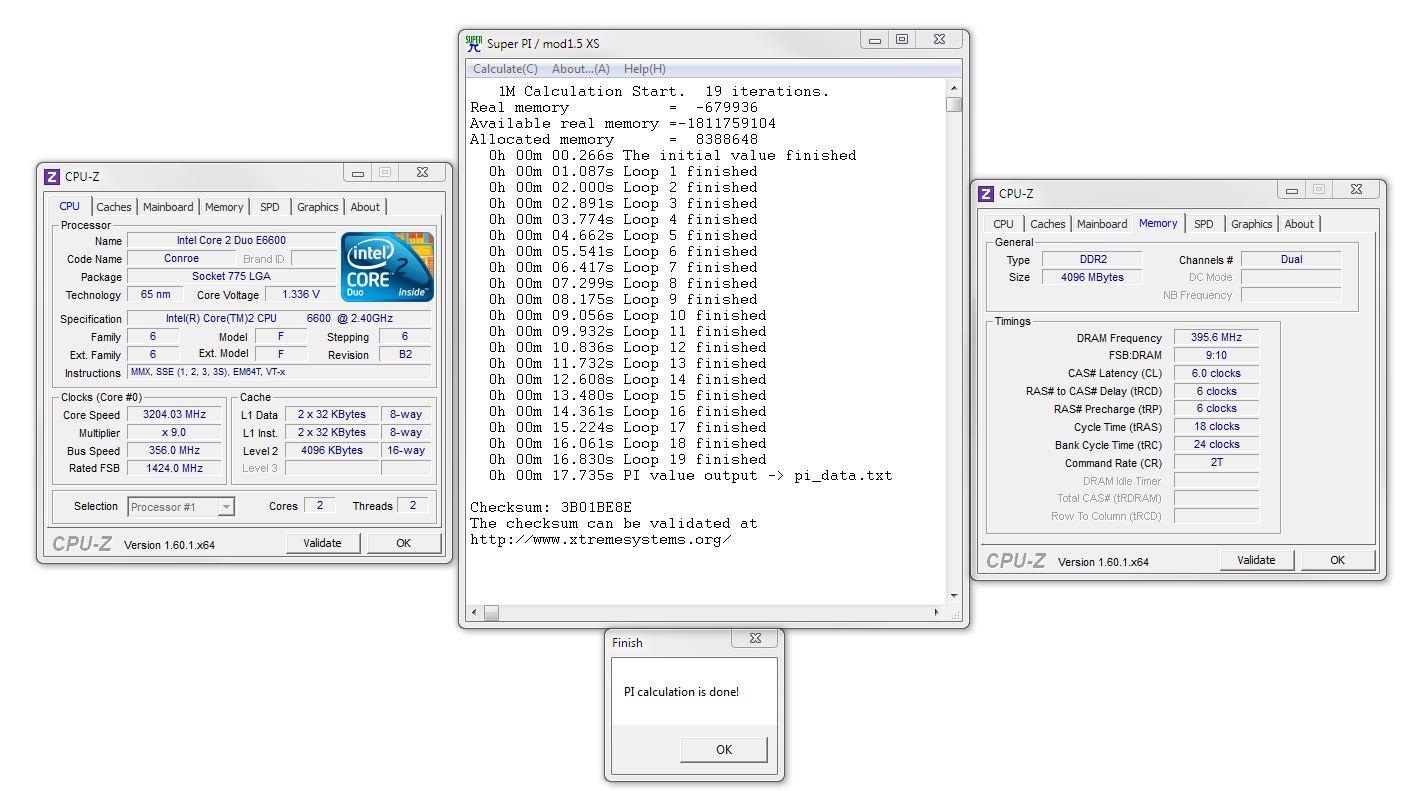1423x791 pixels.
Task: Close the Finish dialog with its X button
Action: (755, 638)
